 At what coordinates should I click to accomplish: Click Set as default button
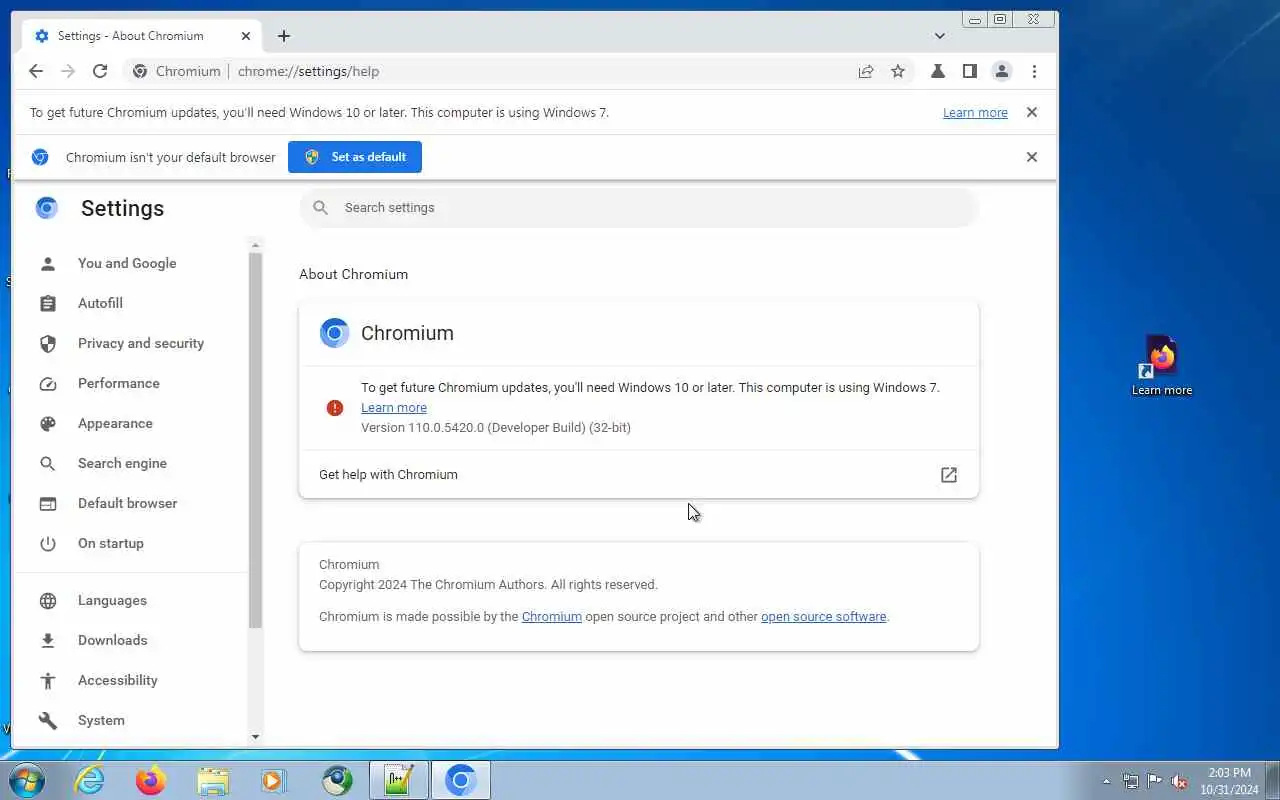click(x=355, y=157)
